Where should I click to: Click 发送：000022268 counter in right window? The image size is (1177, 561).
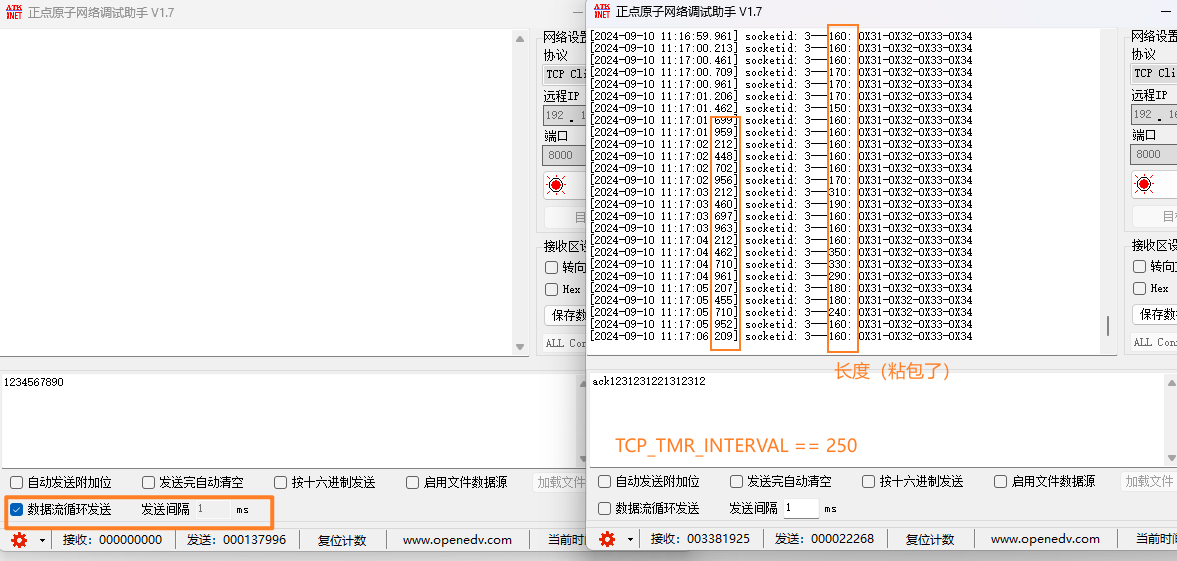point(824,539)
